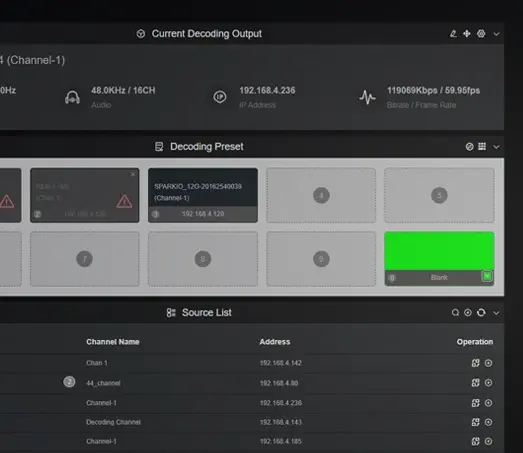This screenshot has width=523, height=453.
Task: Click the 48.0KHz / 16CH audio value
Action: [123, 90]
